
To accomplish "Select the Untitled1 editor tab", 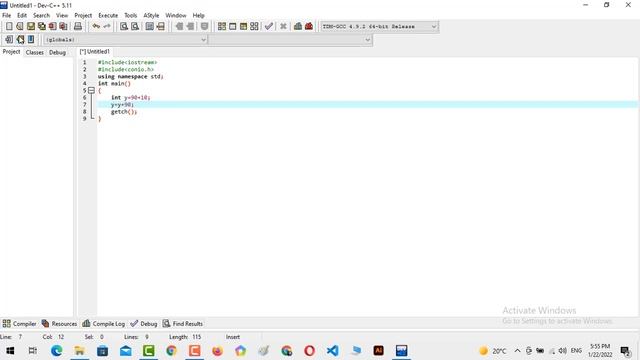I will (x=95, y=52).
